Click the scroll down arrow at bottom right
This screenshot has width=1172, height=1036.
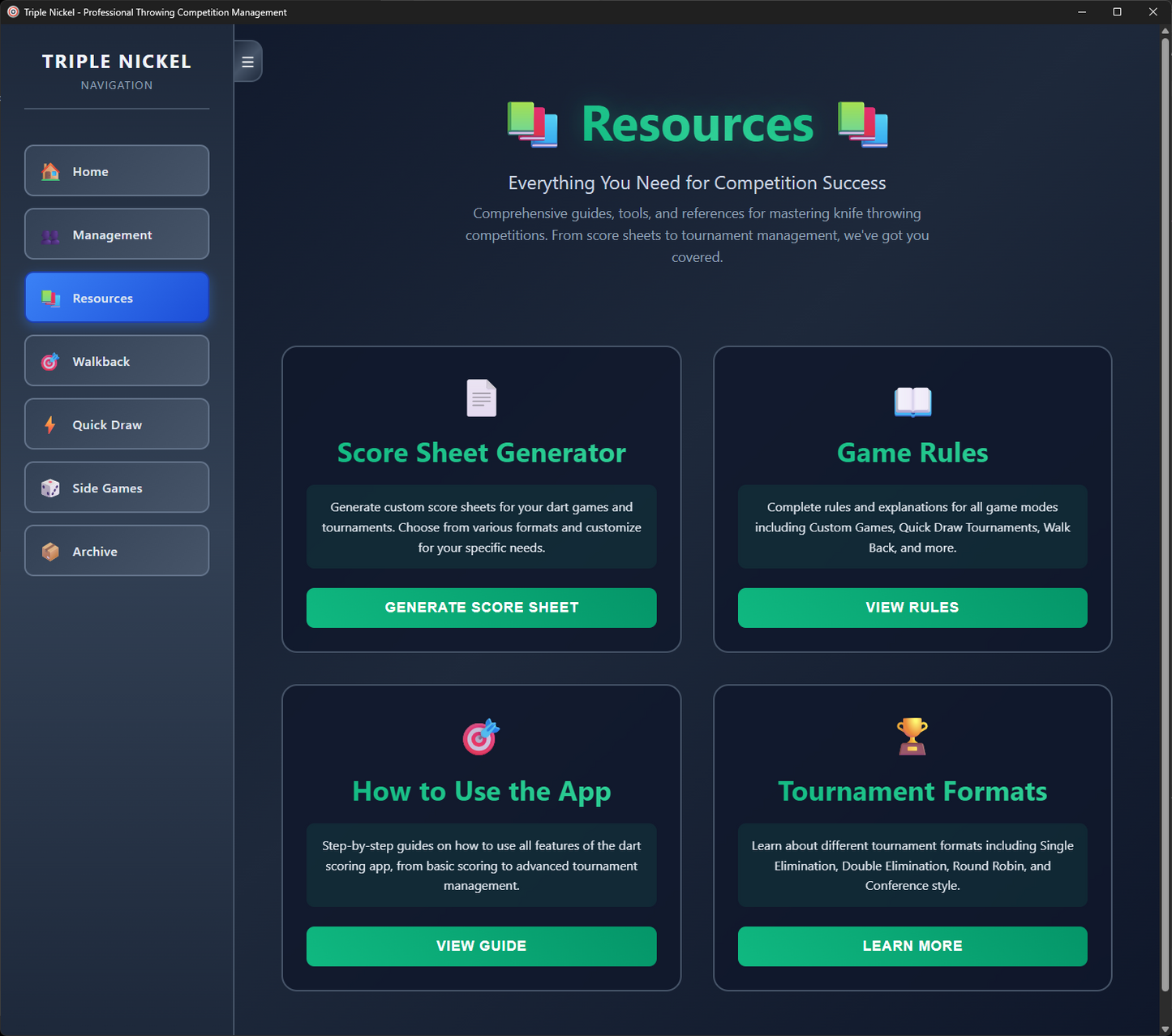point(1165,1029)
